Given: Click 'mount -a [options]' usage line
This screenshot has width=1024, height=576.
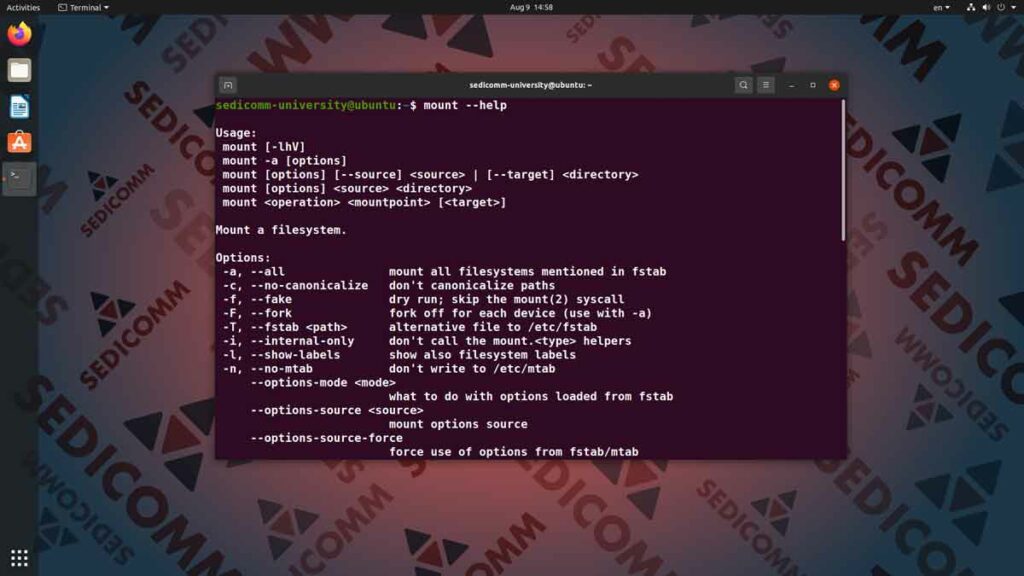Looking at the screenshot, I should coord(285,161).
